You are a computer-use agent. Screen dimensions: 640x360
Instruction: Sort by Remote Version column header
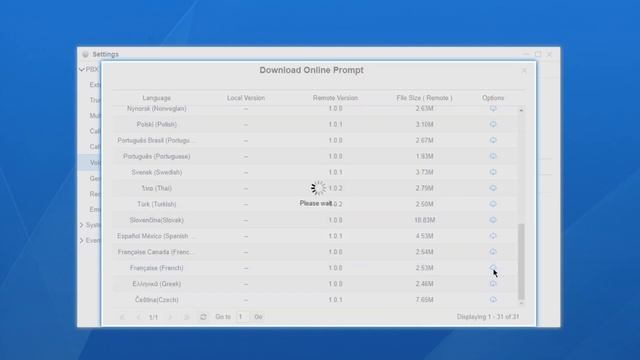(335, 98)
